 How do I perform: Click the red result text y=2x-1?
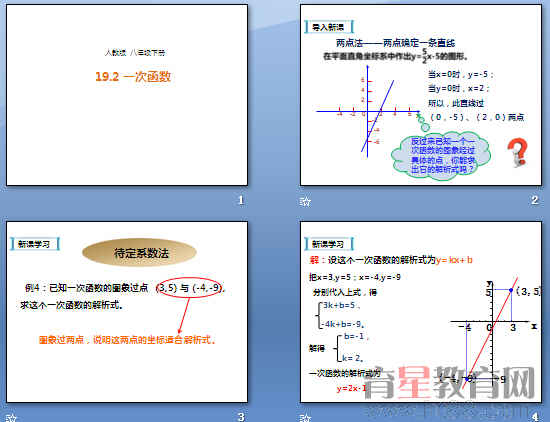pos(351,388)
